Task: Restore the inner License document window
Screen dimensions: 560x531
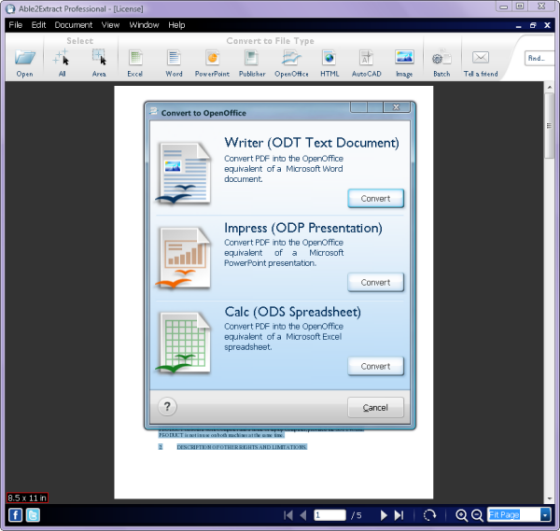Action: [533, 25]
